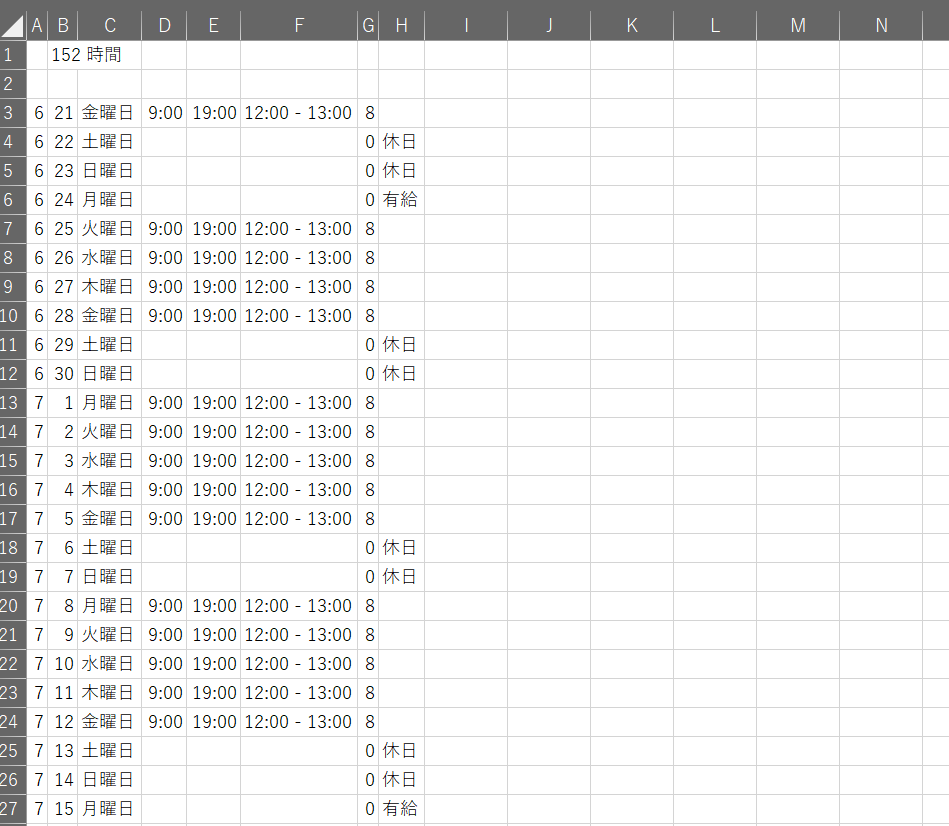
Task: Click 月曜日 in row 6
Action: 107,200
